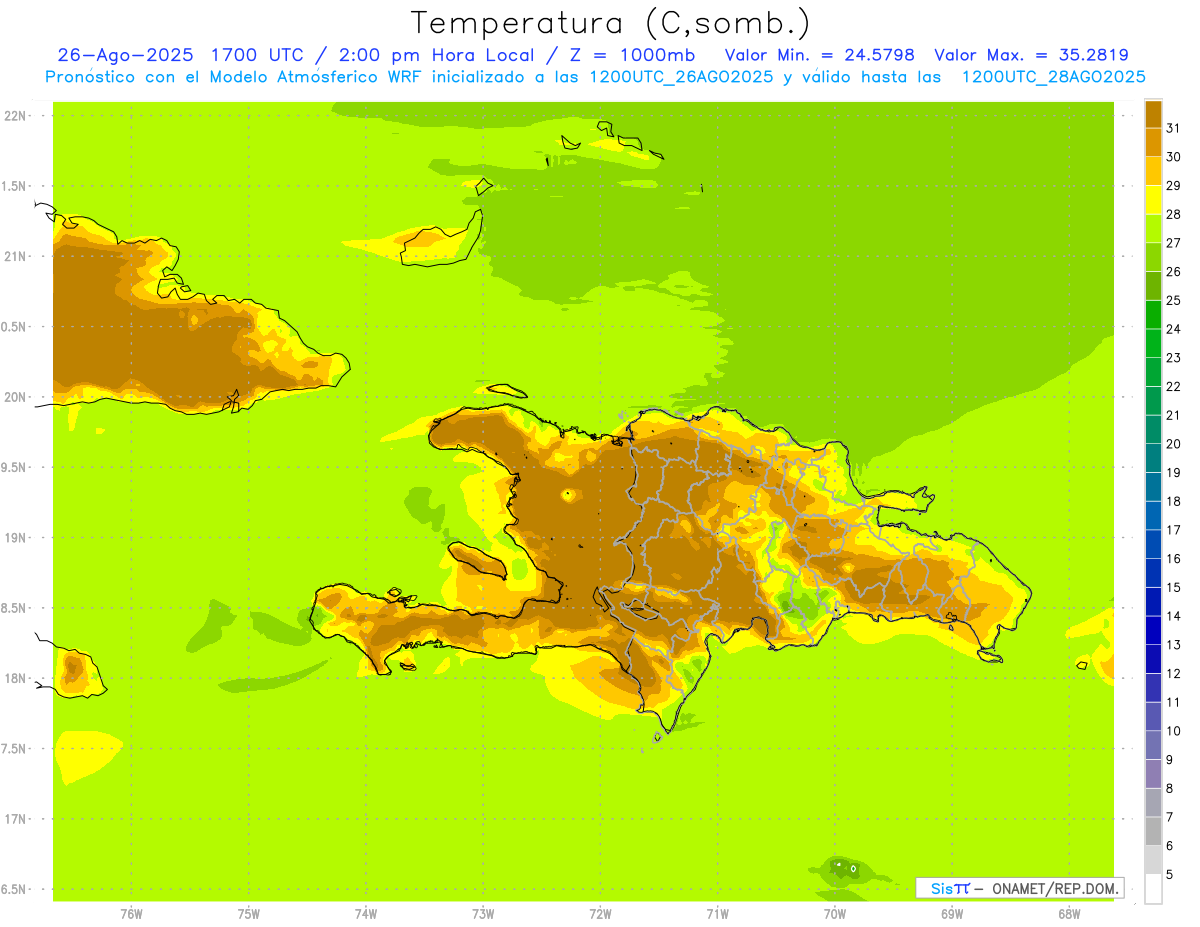Click the 1200UTC_28AGO2025 valid-until text
The width and height of the screenshot is (1200, 927).
coord(1053,77)
